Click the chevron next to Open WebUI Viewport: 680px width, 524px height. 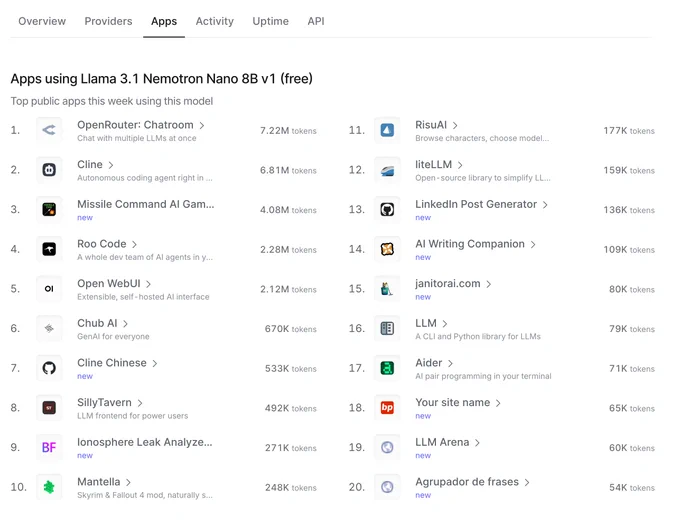(148, 284)
